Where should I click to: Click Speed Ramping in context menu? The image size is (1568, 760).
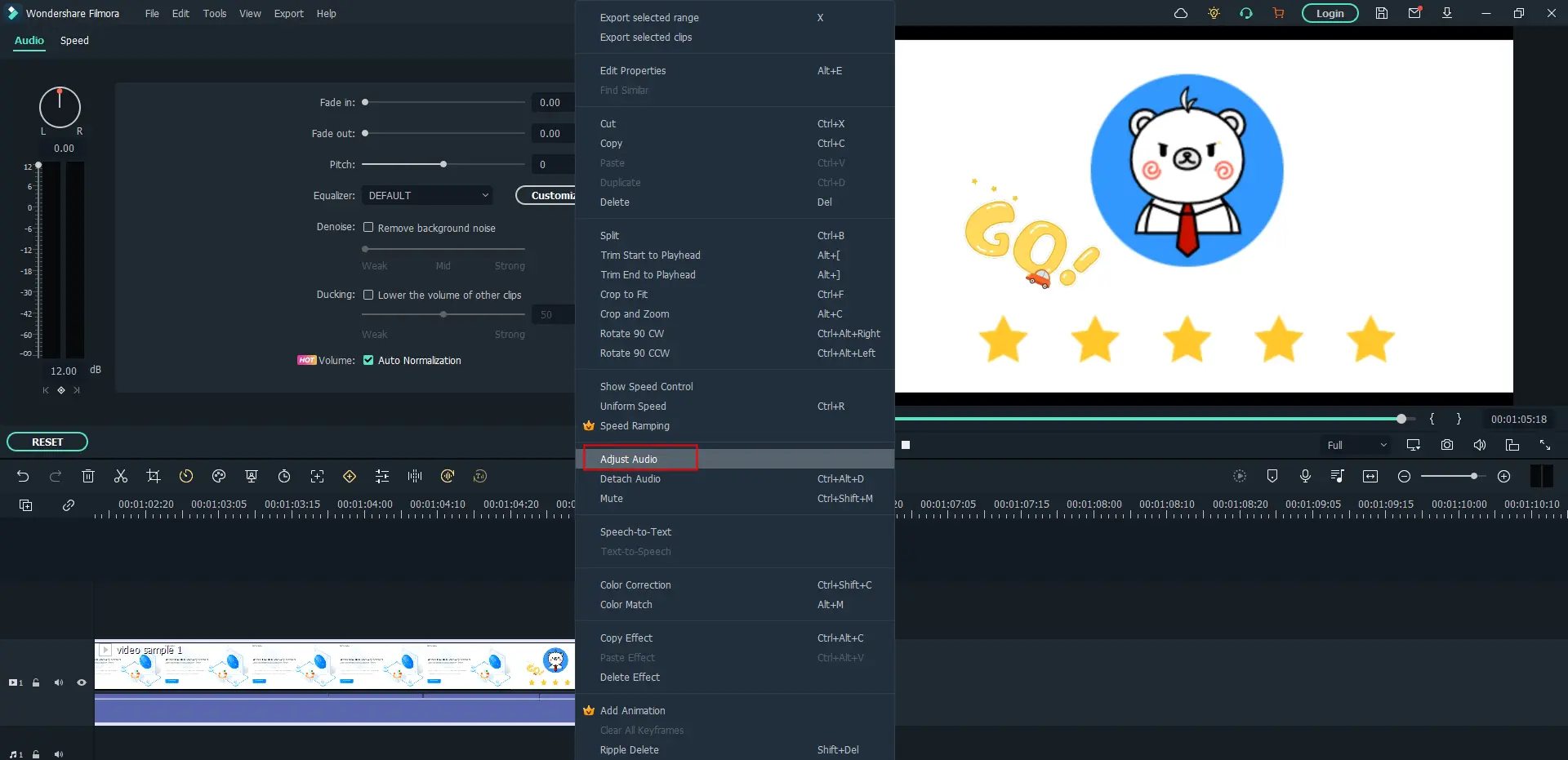(x=735, y=425)
